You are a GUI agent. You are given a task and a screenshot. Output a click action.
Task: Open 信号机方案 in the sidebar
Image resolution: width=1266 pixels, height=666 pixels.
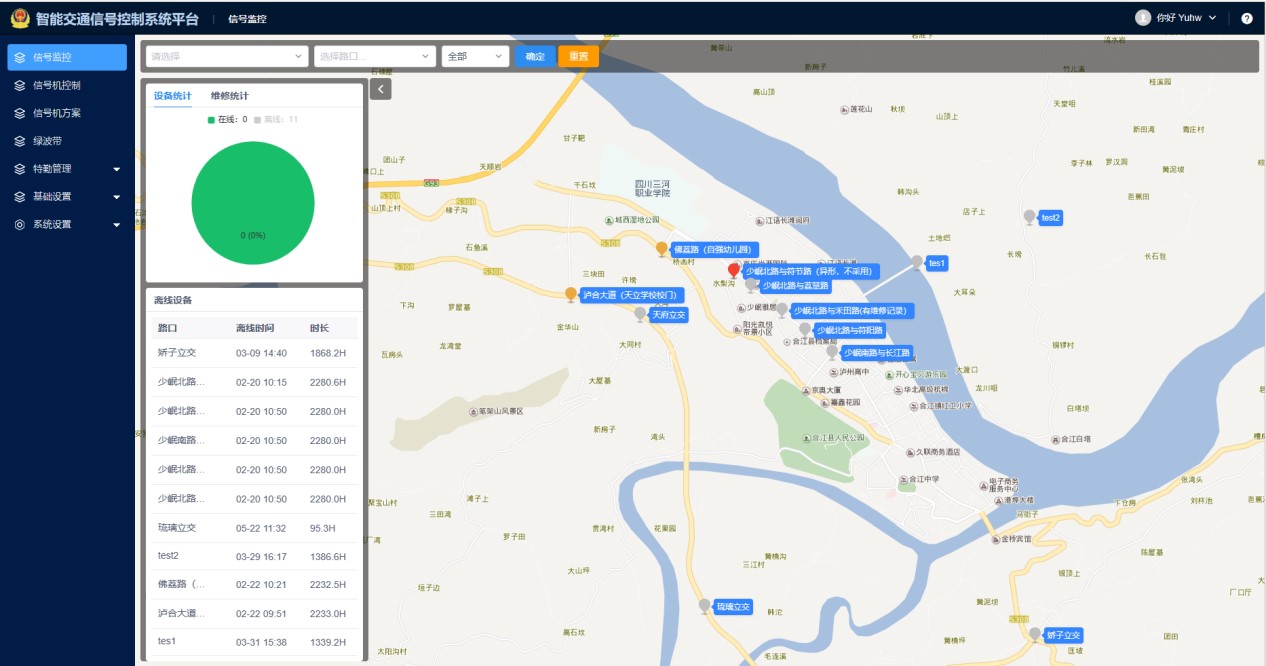(67, 113)
